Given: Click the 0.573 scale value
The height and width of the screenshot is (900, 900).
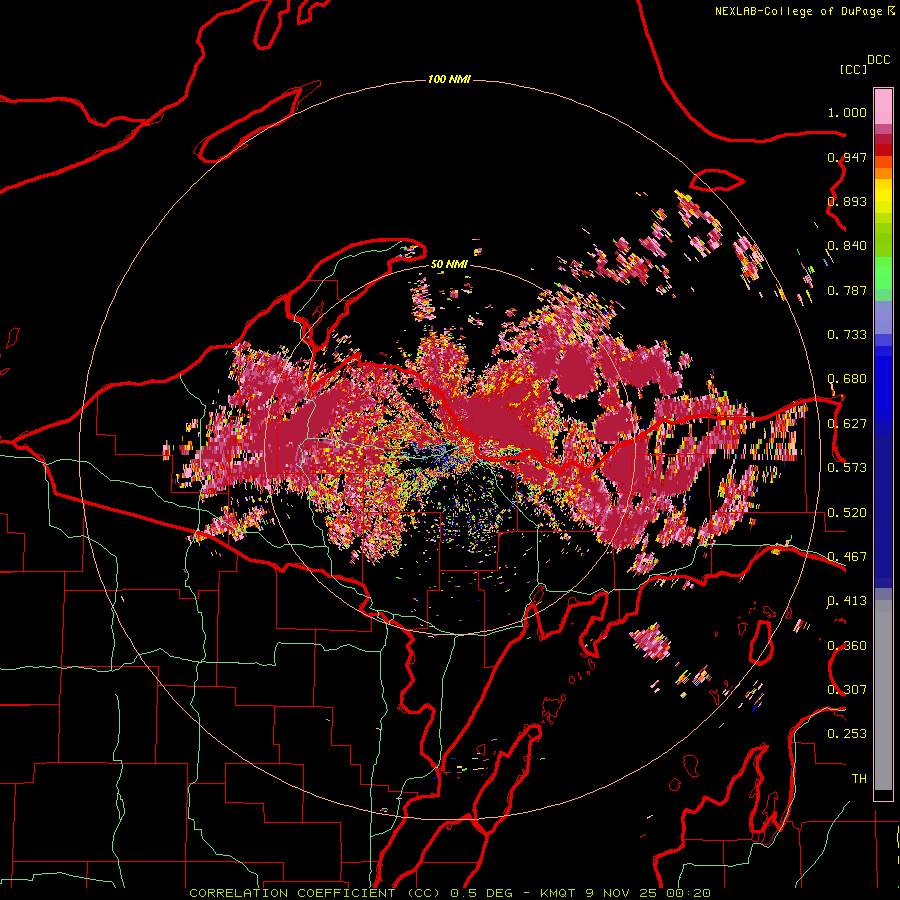Looking at the screenshot, I should pyautogui.click(x=847, y=468).
